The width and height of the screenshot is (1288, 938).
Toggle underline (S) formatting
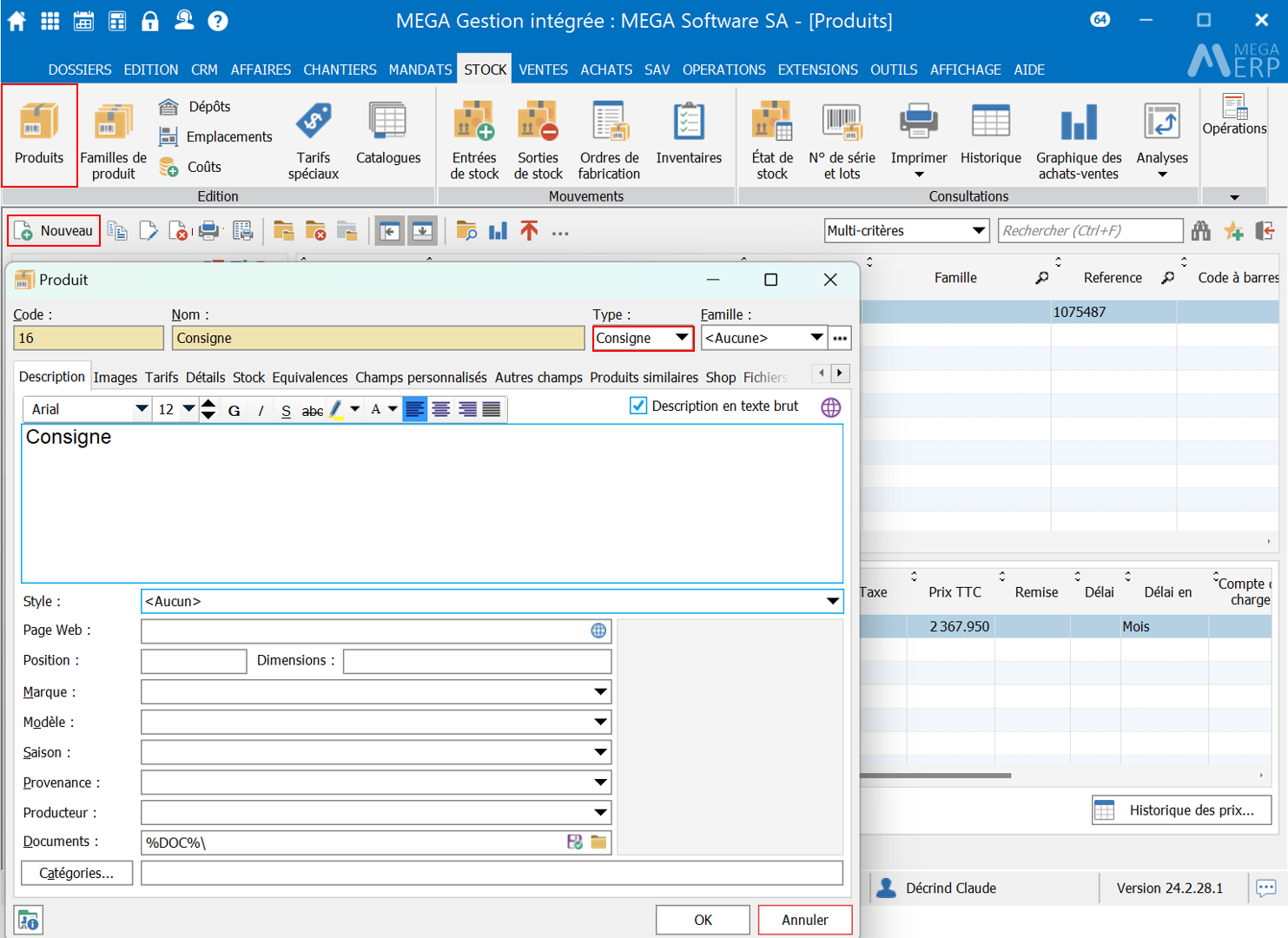point(286,410)
